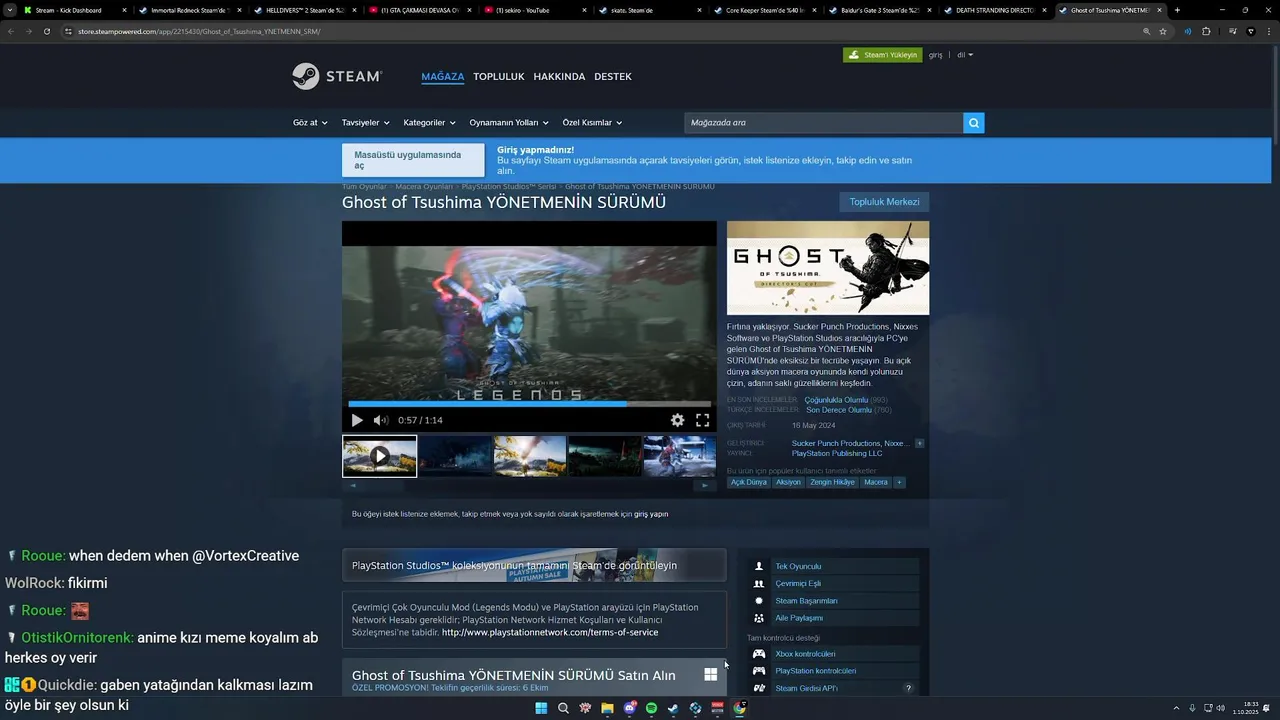This screenshot has height=720, width=1280.
Task: Expand the Kategoriler dropdown
Action: click(x=429, y=123)
